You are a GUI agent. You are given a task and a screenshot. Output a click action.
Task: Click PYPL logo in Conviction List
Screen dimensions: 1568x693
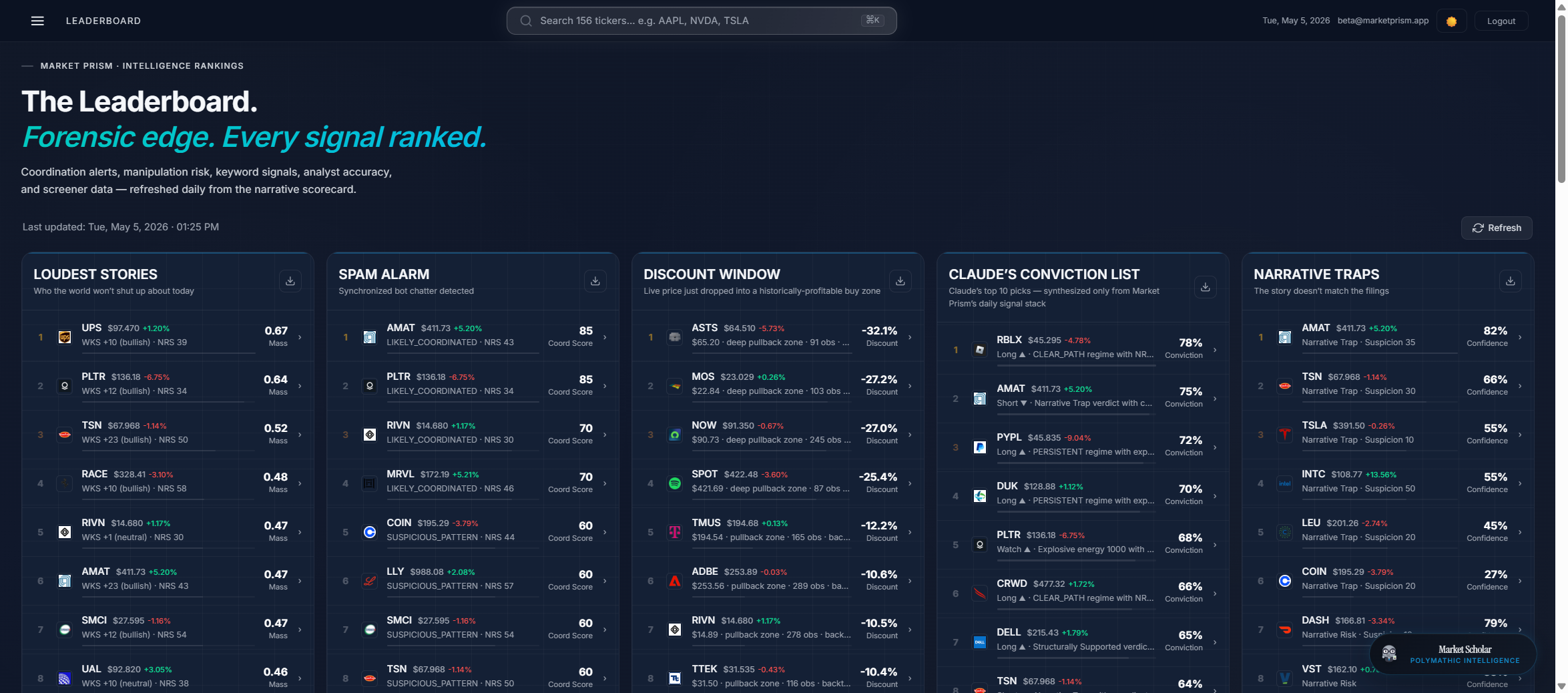click(x=980, y=447)
